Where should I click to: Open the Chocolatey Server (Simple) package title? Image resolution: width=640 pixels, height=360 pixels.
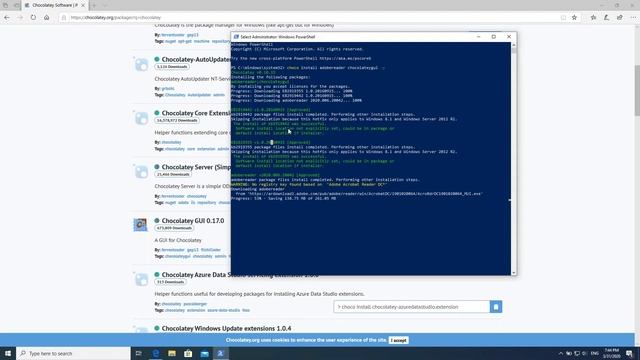(196, 167)
